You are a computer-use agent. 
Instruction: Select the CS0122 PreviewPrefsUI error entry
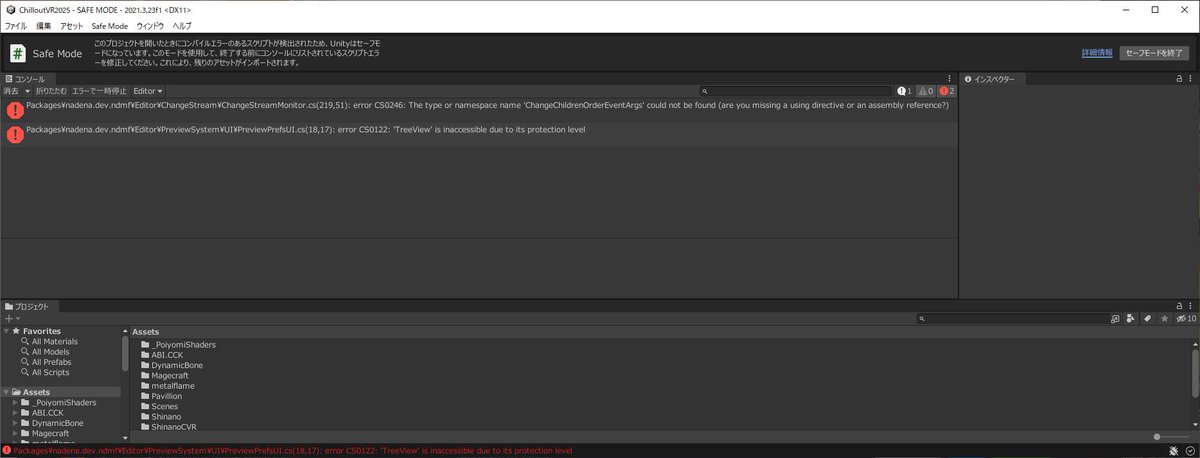tap(479, 135)
